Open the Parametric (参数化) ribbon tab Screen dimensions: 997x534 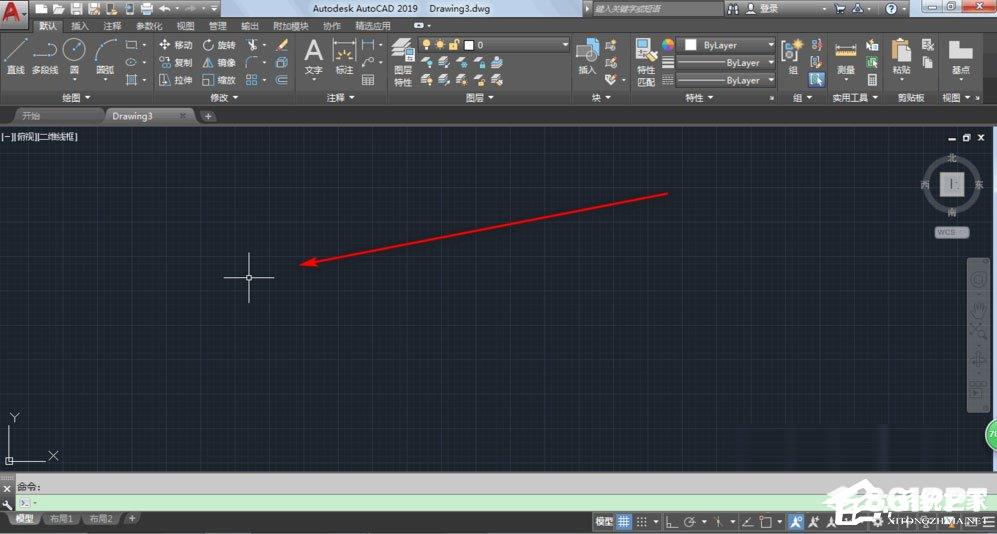(149, 26)
